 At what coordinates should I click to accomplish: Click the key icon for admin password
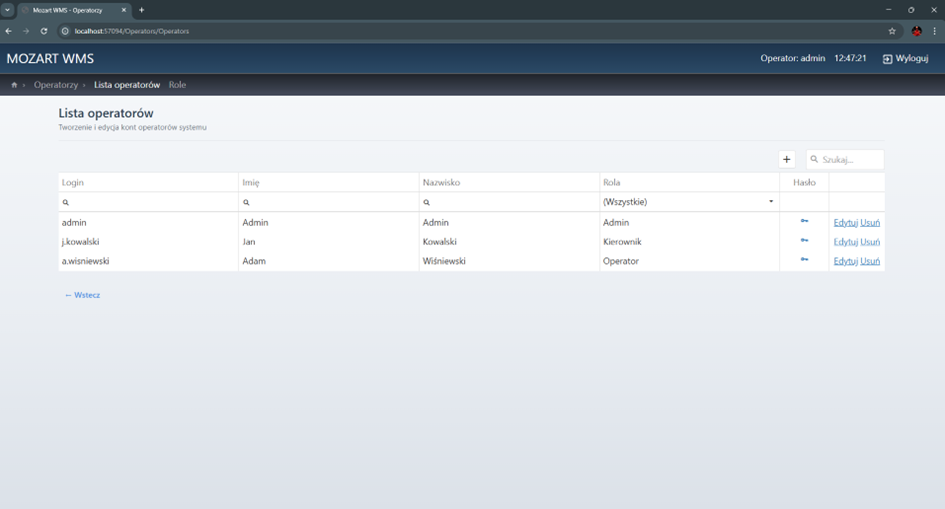pyautogui.click(x=803, y=222)
